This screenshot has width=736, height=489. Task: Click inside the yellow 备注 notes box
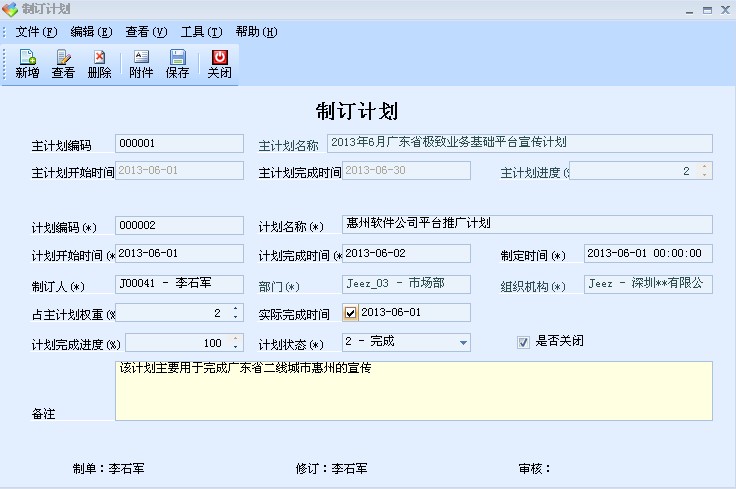pyautogui.click(x=414, y=391)
